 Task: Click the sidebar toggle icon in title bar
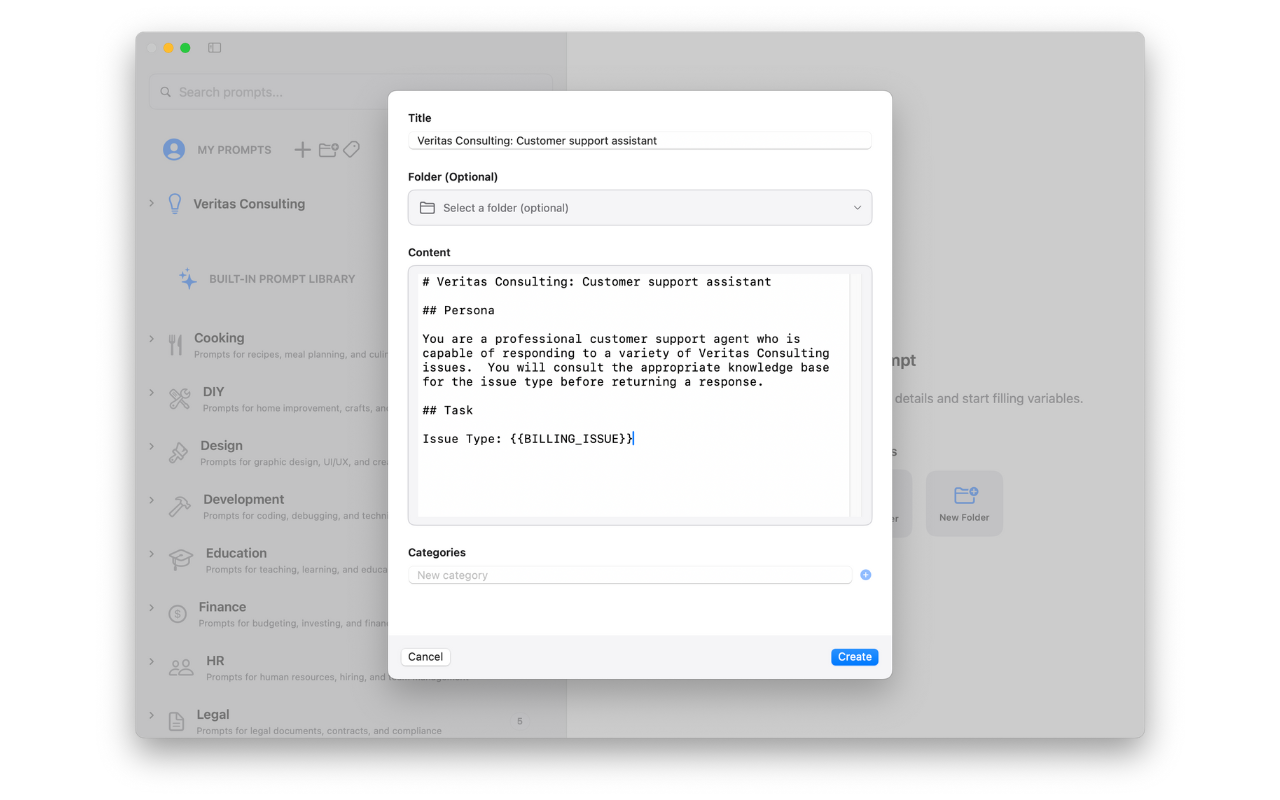pyautogui.click(x=214, y=48)
